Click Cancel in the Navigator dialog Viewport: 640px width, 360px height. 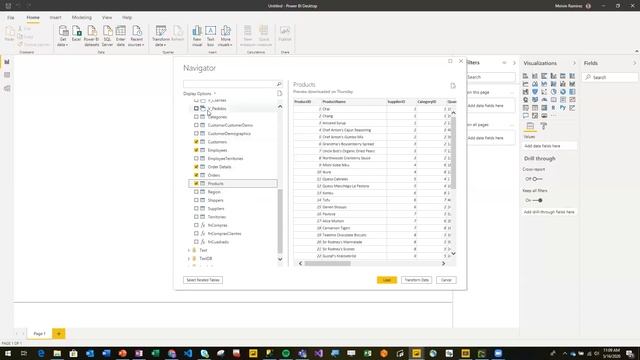coord(446,280)
